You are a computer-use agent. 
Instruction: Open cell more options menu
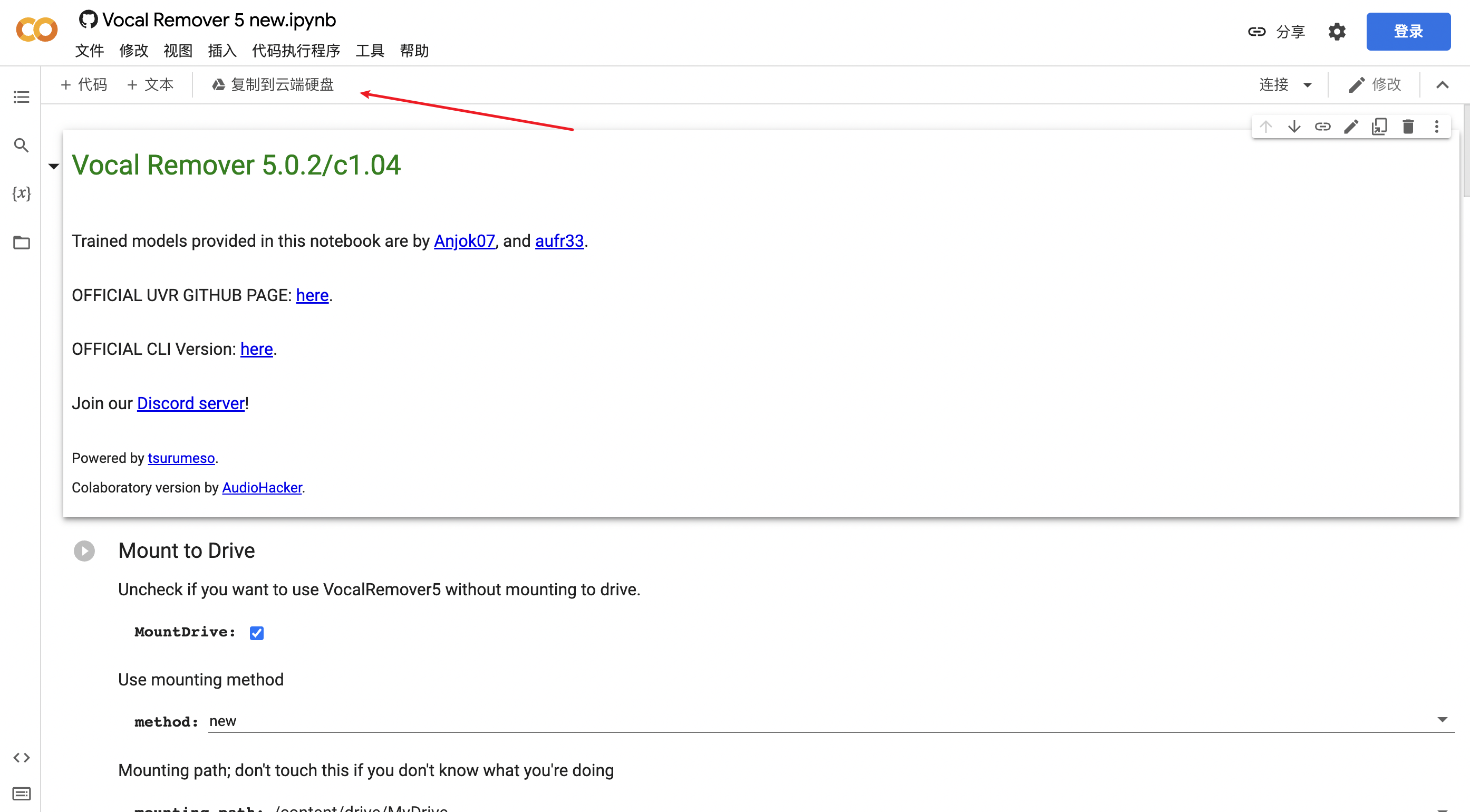(x=1436, y=127)
